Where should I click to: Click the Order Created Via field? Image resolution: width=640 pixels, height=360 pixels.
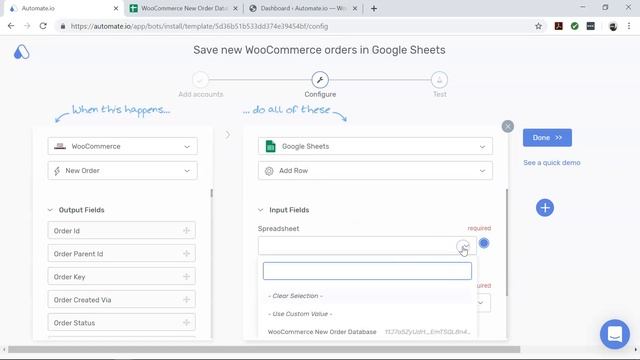click(x=122, y=300)
